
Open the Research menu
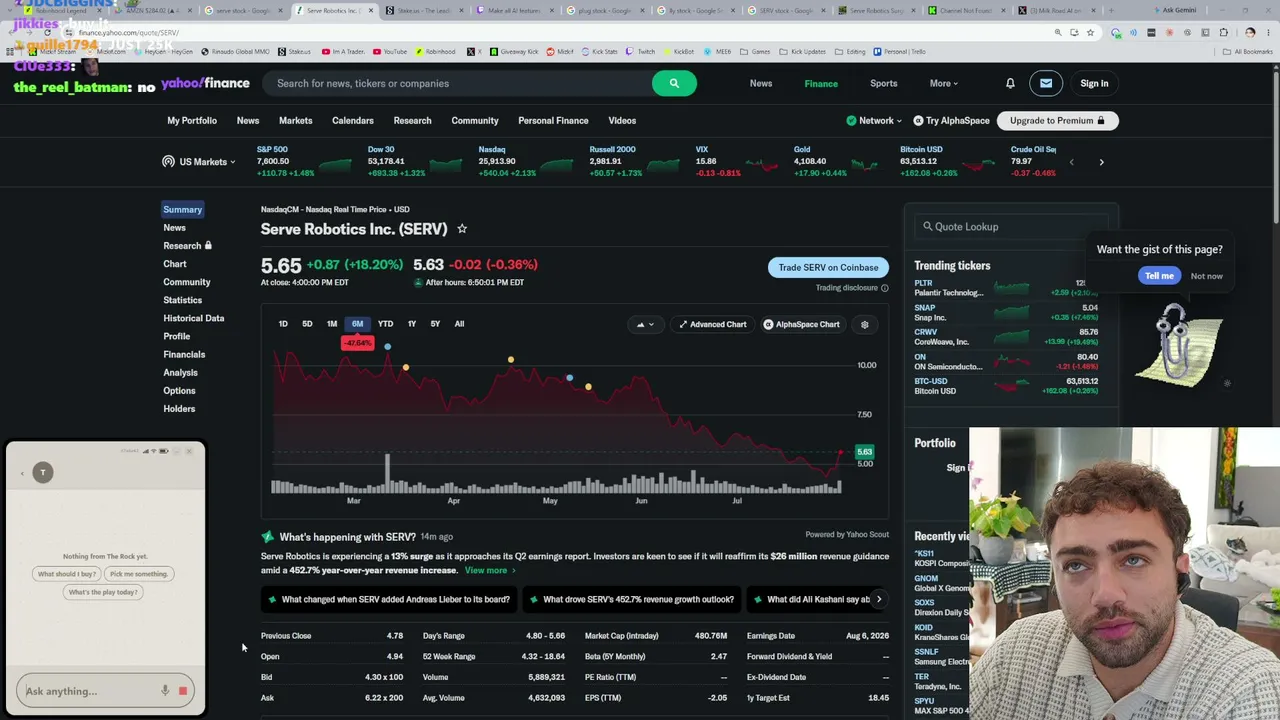412,120
